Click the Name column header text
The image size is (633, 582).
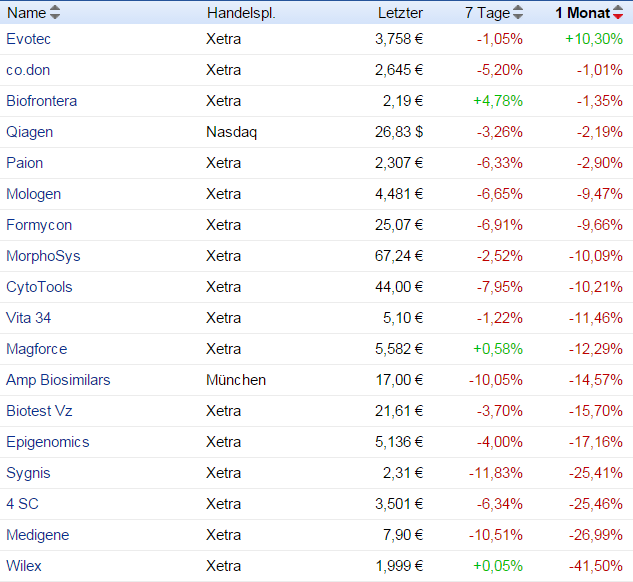coord(26,13)
